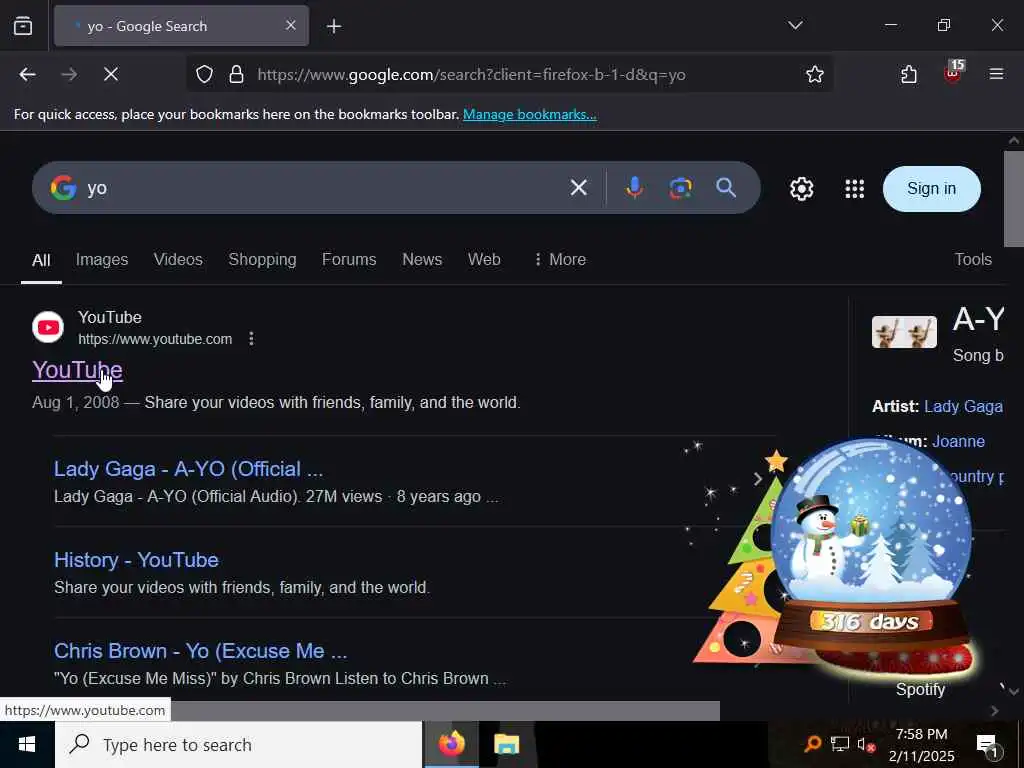Open 'Lady Gaga - A-YO (Official ...' link
Screen dimensions: 1024x768
pos(188,469)
